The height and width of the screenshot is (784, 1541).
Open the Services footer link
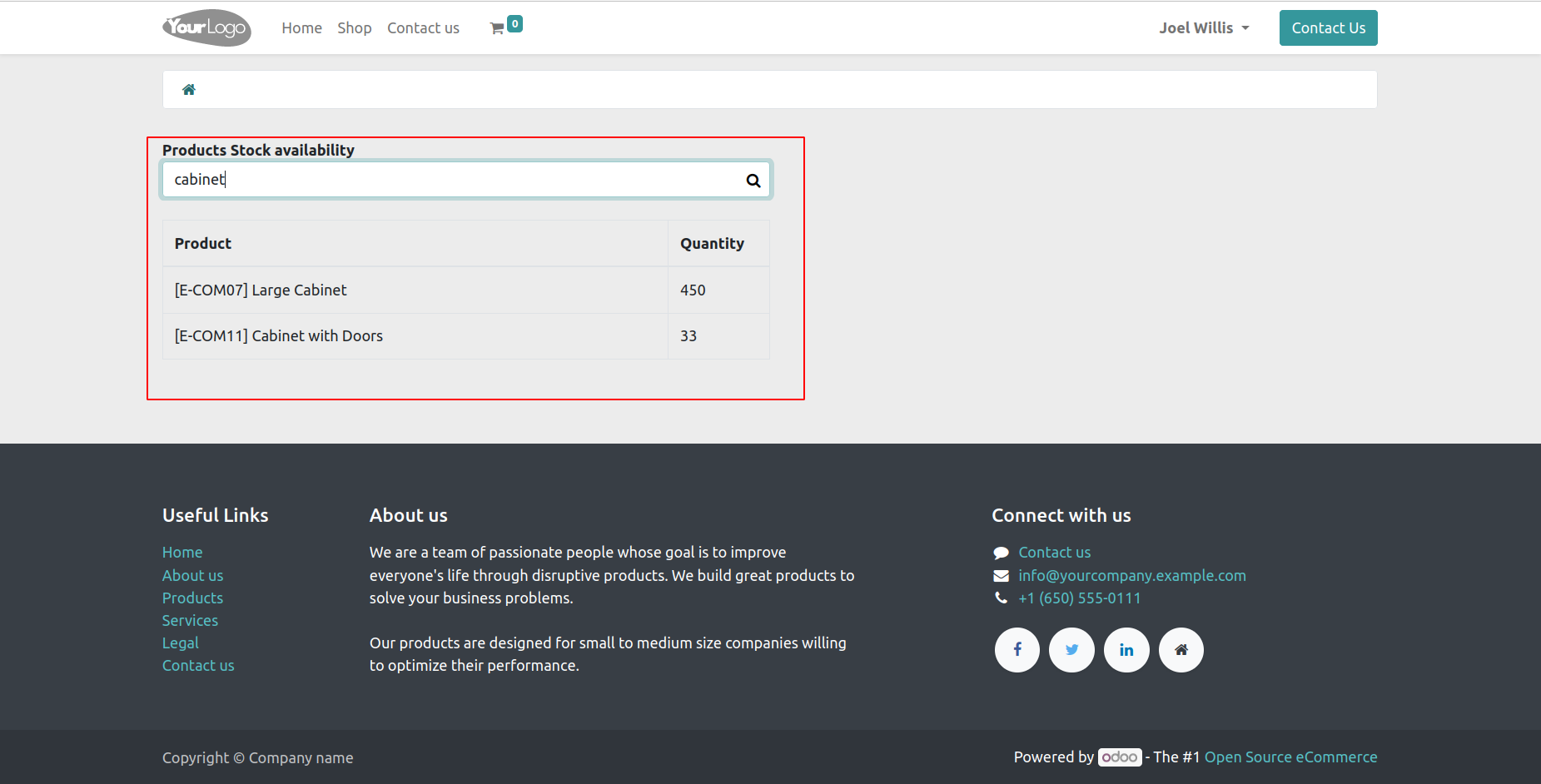(x=190, y=621)
